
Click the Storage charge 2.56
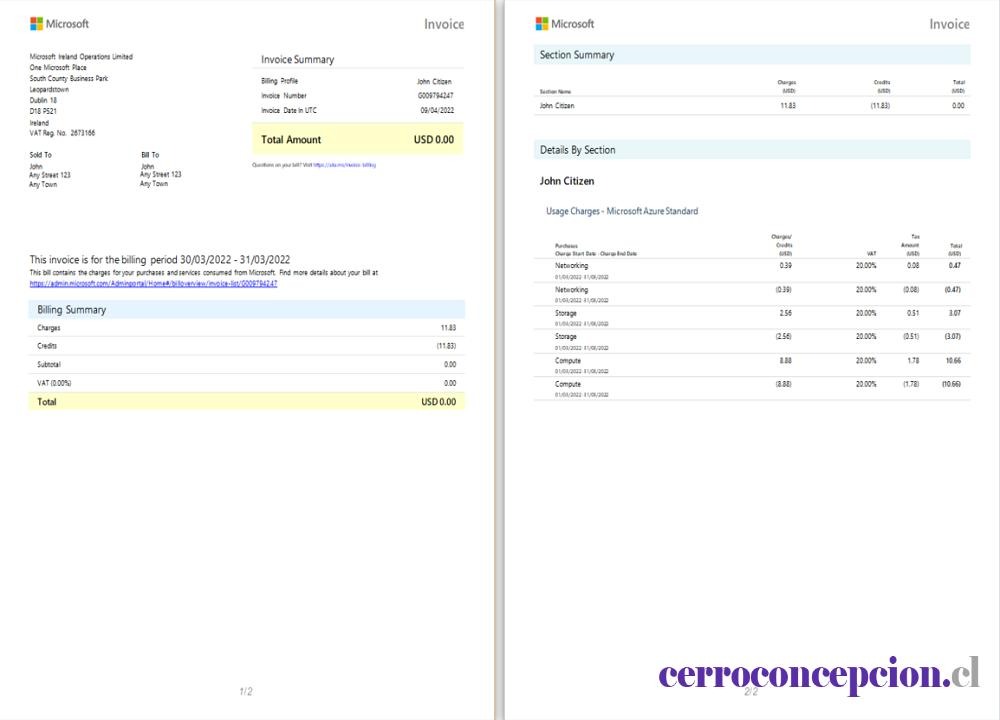(785, 313)
